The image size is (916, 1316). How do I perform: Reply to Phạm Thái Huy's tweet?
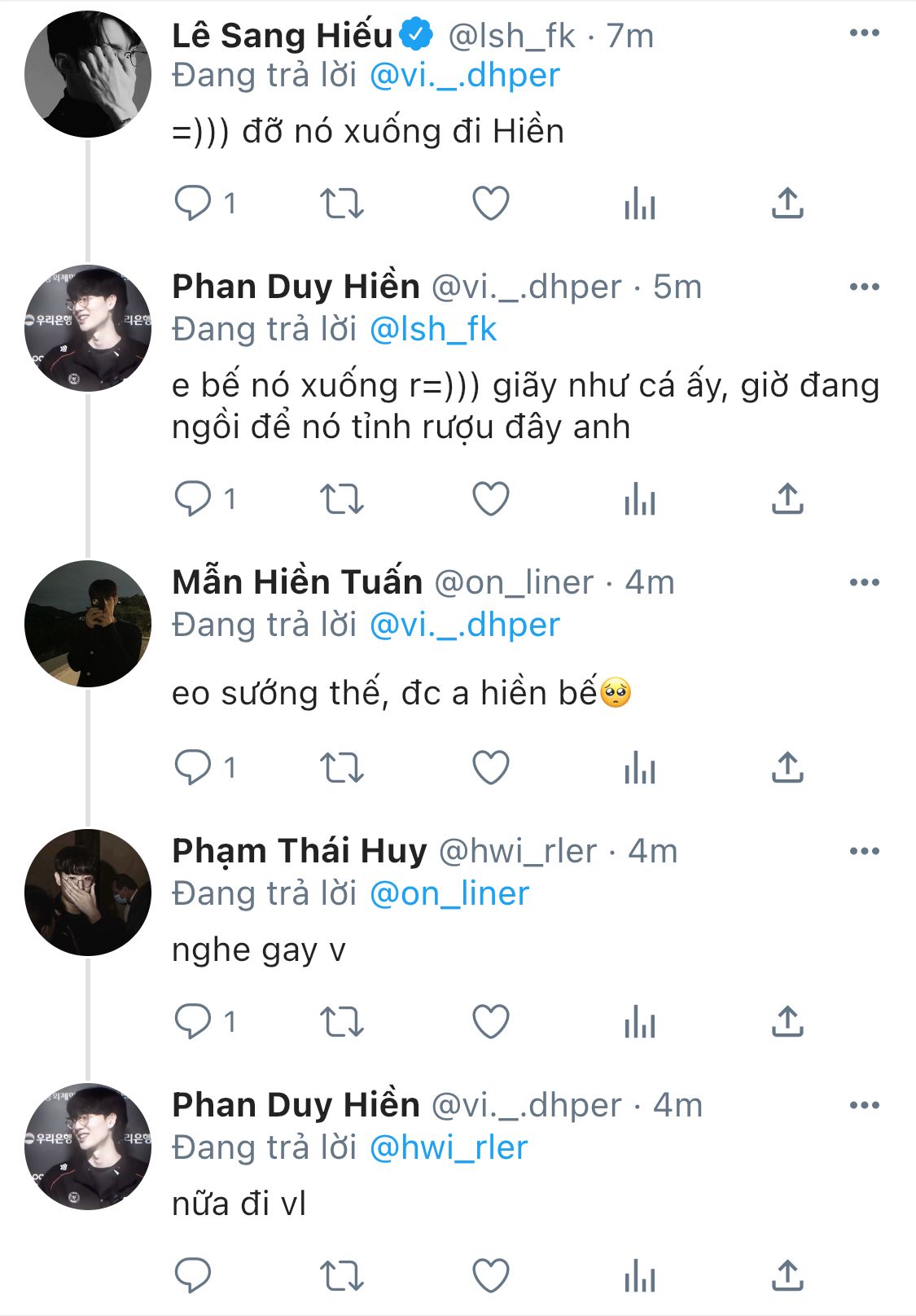[x=193, y=1021]
